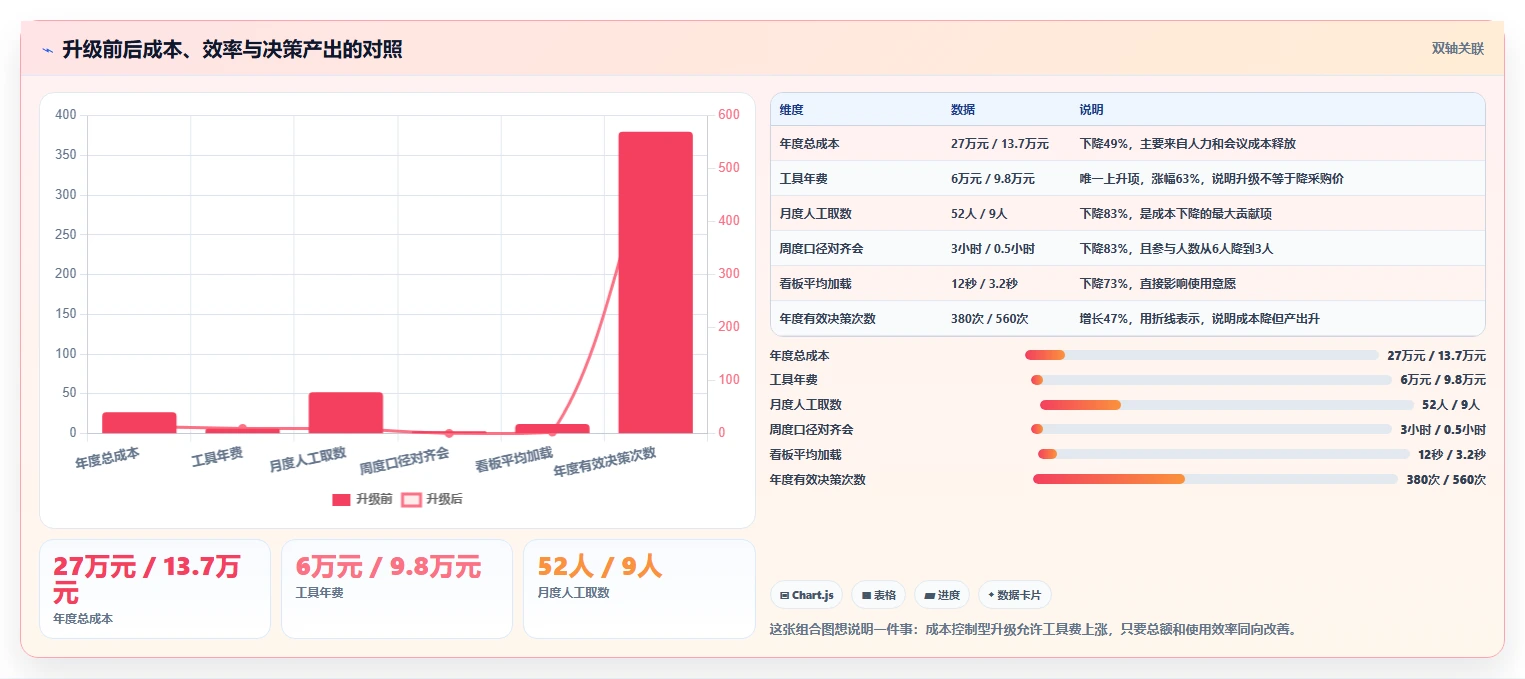Click the 周度口径对齐会 x-axis label
This screenshot has height=679, width=1525.
405,461
